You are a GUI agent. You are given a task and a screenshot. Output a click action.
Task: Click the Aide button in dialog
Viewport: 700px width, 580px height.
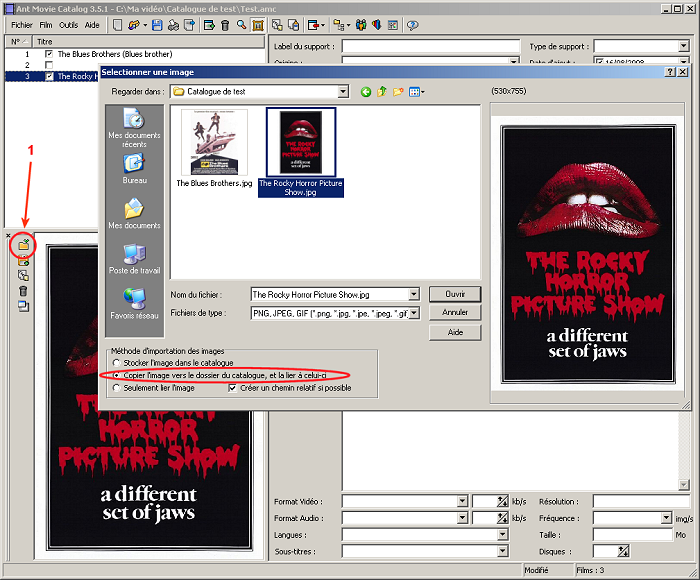point(455,332)
